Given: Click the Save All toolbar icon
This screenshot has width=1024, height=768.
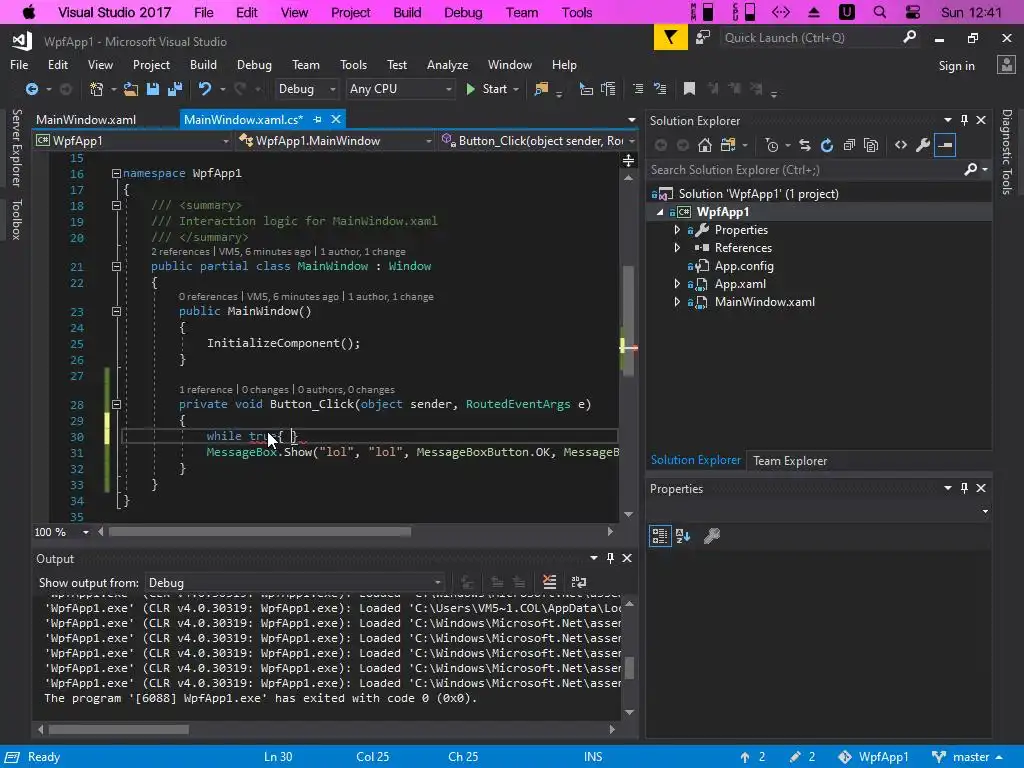Looking at the screenshot, I should point(175,89).
